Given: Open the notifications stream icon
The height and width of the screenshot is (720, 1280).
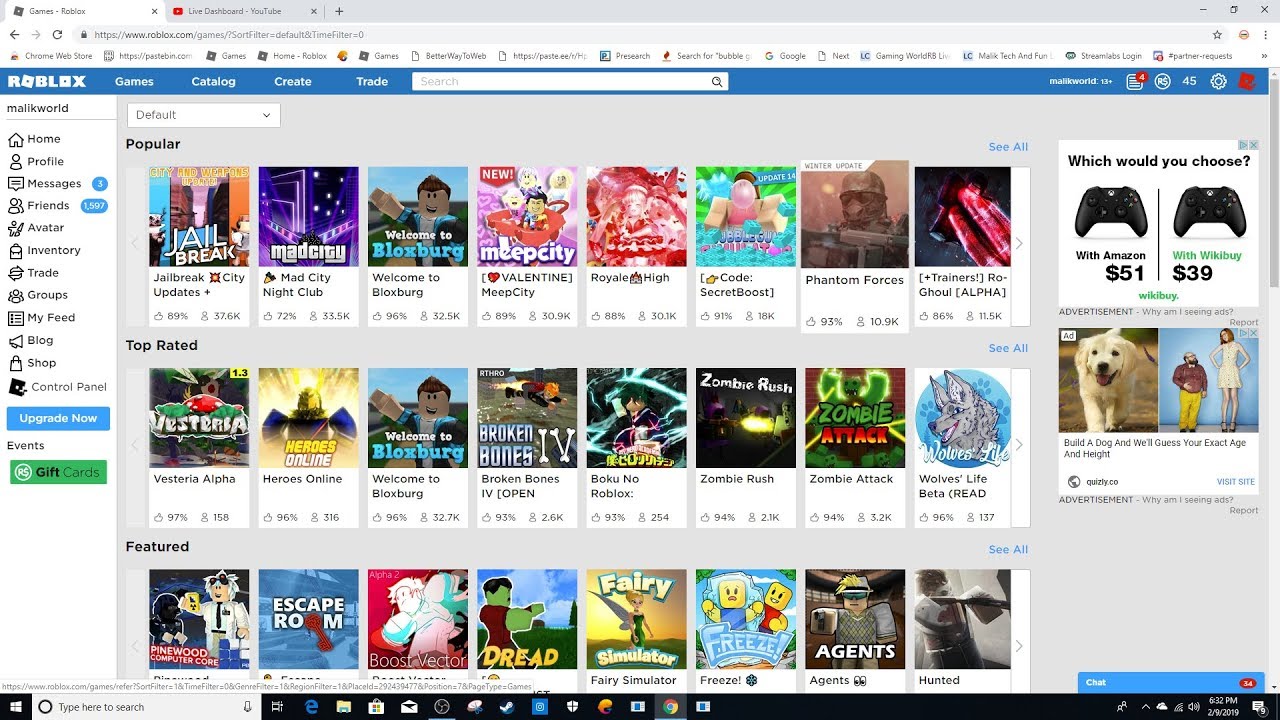Looking at the screenshot, I should pos(1135,81).
